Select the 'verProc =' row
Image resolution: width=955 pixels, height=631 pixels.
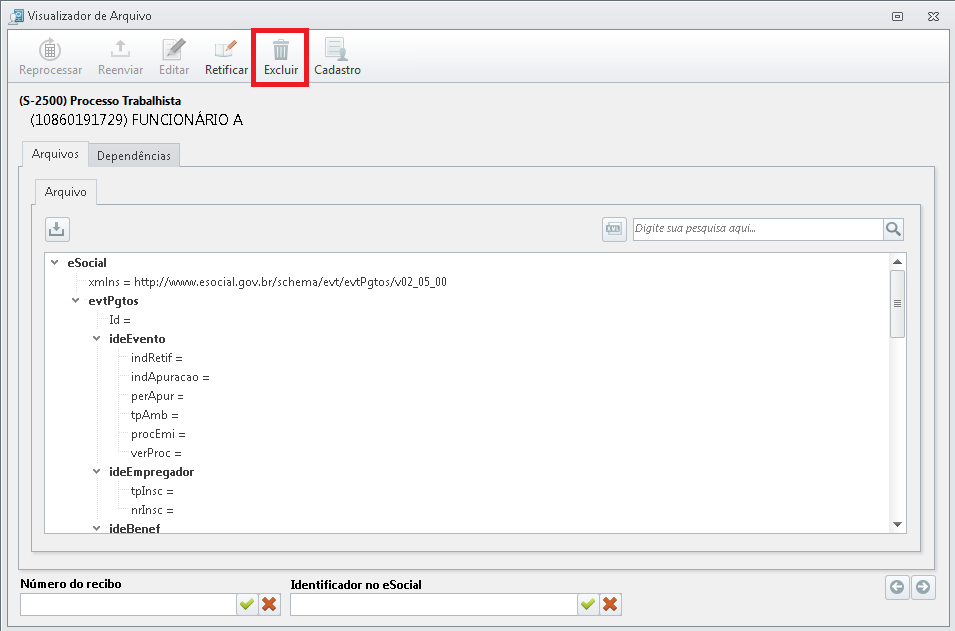point(156,453)
